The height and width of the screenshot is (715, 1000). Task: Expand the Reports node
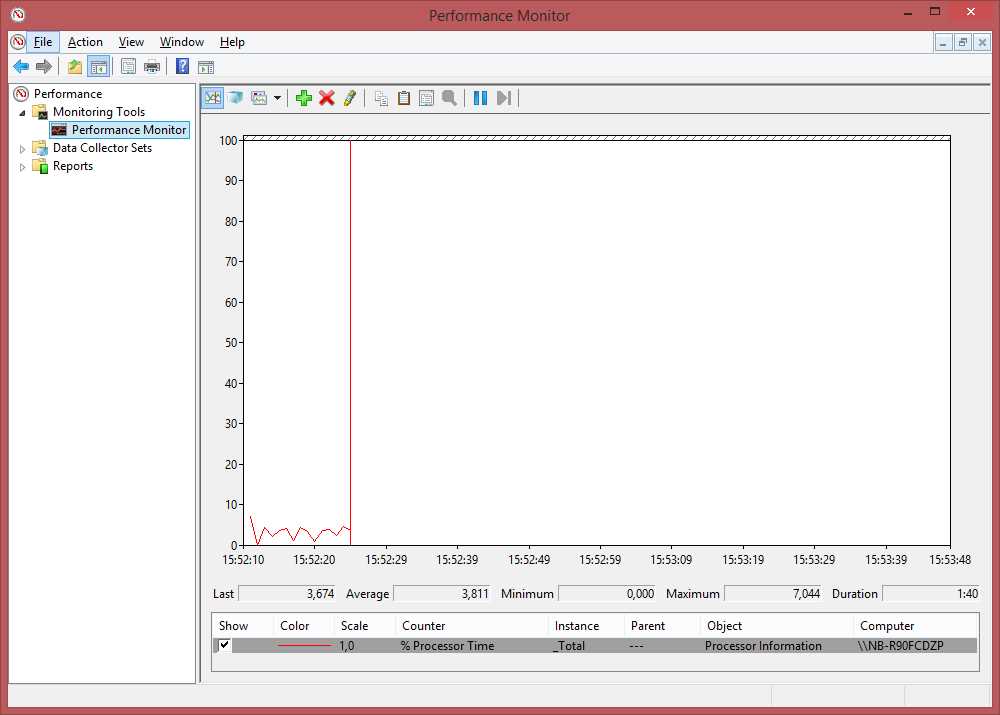[x=22, y=166]
